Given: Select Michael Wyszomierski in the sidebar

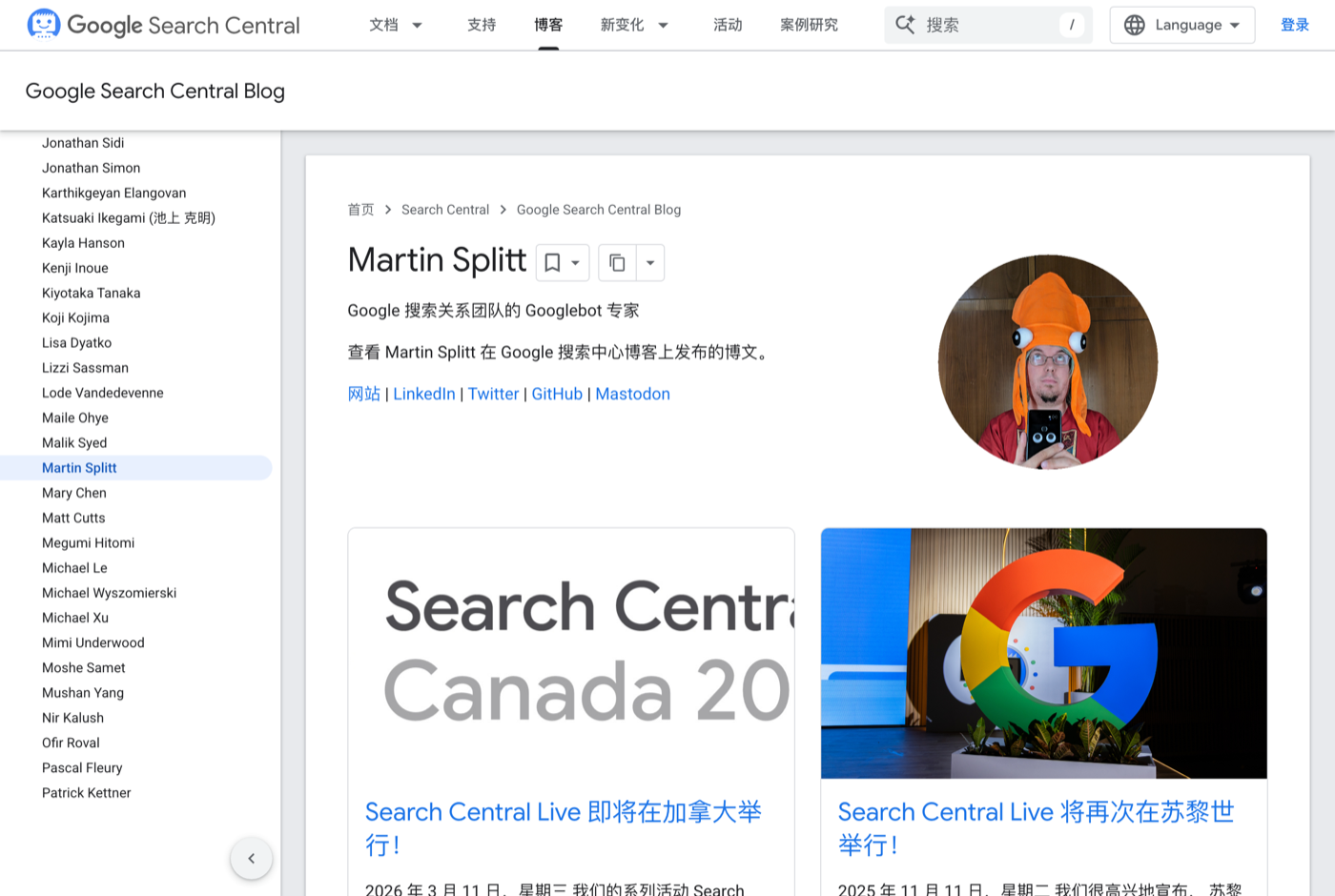Looking at the screenshot, I should (110, 593).
